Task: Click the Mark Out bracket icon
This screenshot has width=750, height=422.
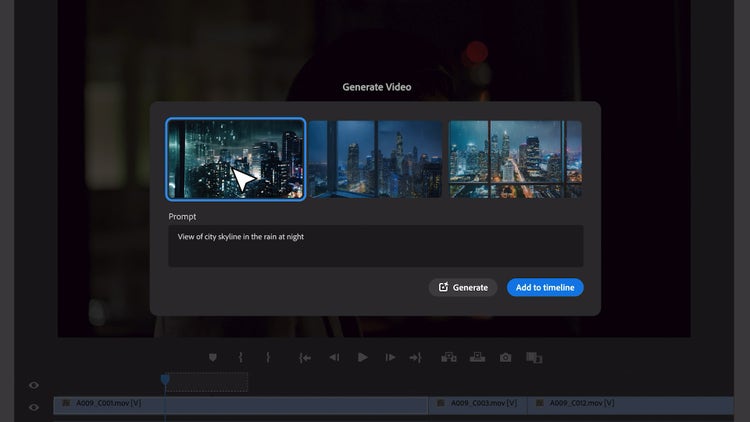Action: click(268, 357)
